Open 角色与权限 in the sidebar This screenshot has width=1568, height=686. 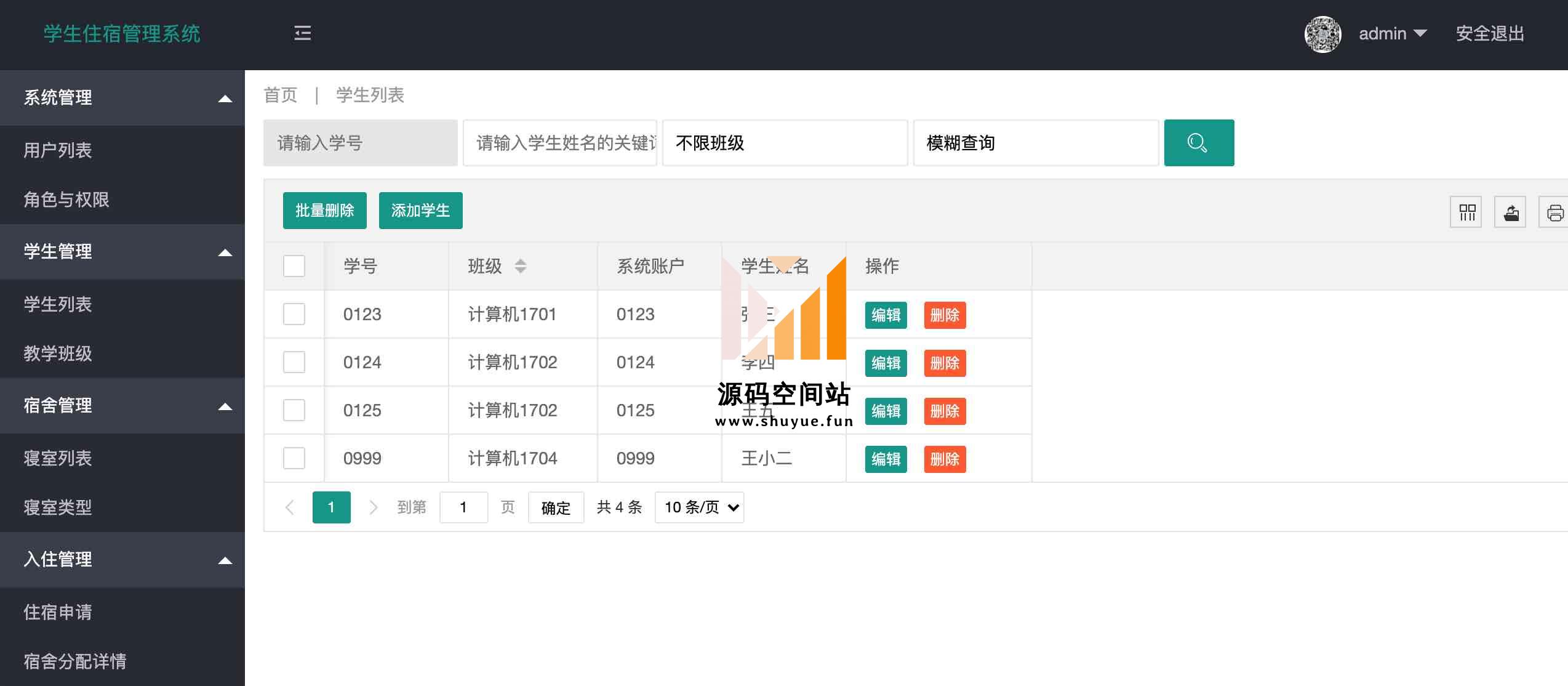tap(122, 200)
